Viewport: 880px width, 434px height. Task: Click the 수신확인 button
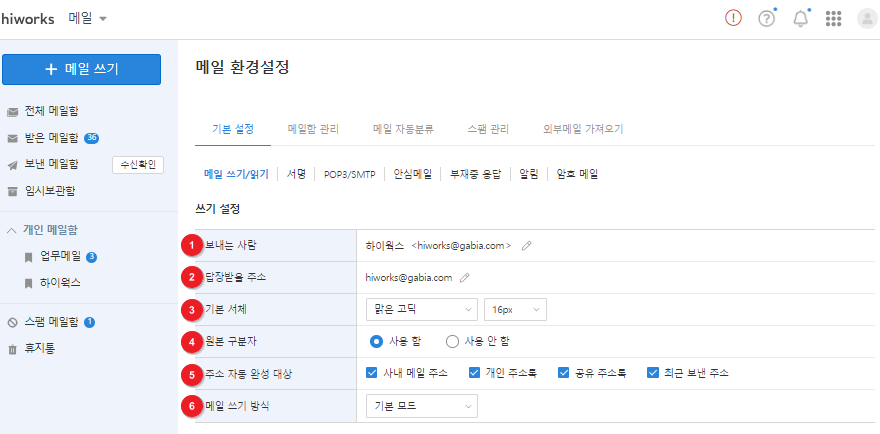point(138,165)
